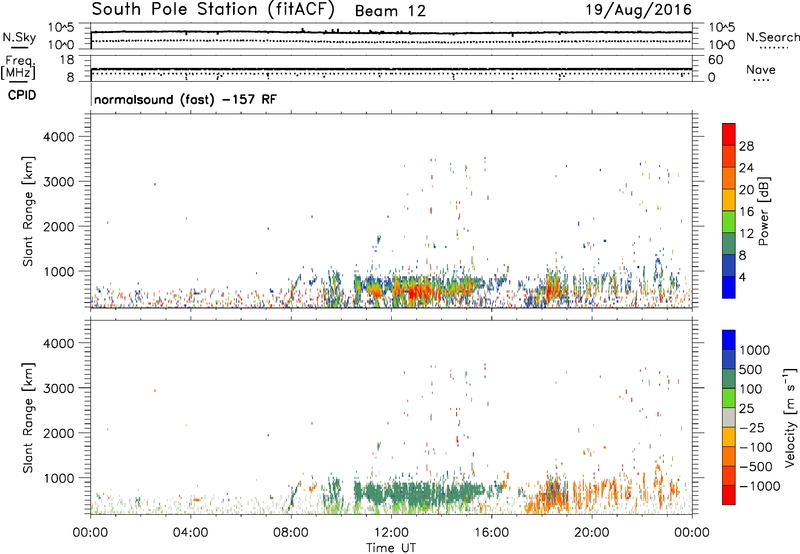Pick the red bottom segment of Velocity colorbar
The height and width of the screenshot is (554, 800).
tap(729, 495)
